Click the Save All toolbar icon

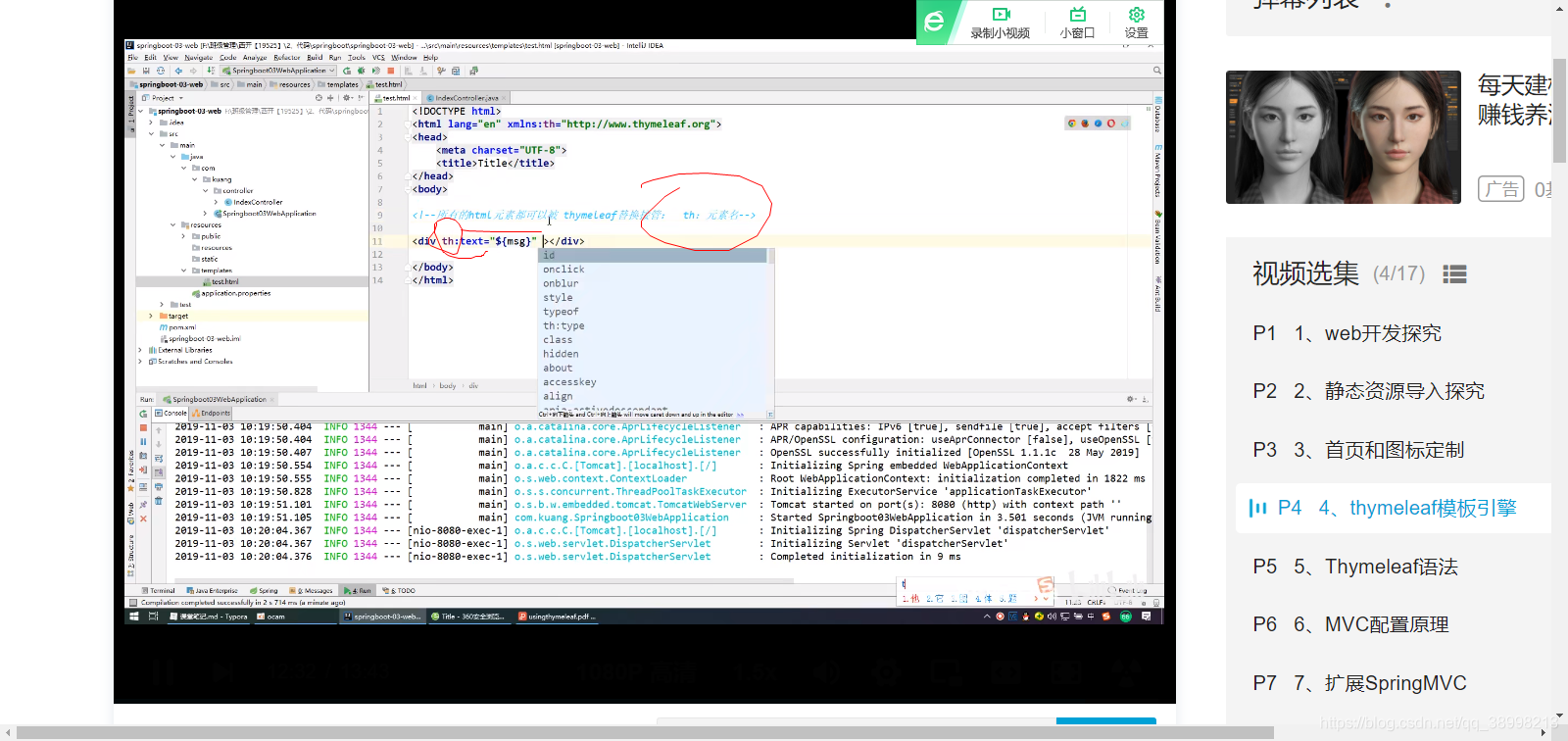click(x=146, y=71)
